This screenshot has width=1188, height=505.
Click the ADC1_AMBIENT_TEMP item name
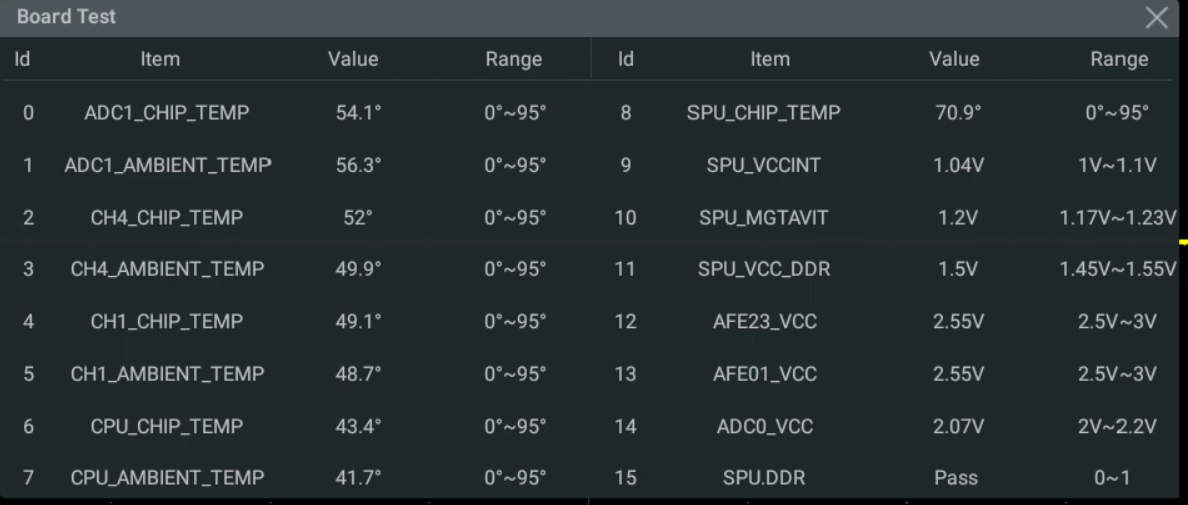[x=167, y=165]
